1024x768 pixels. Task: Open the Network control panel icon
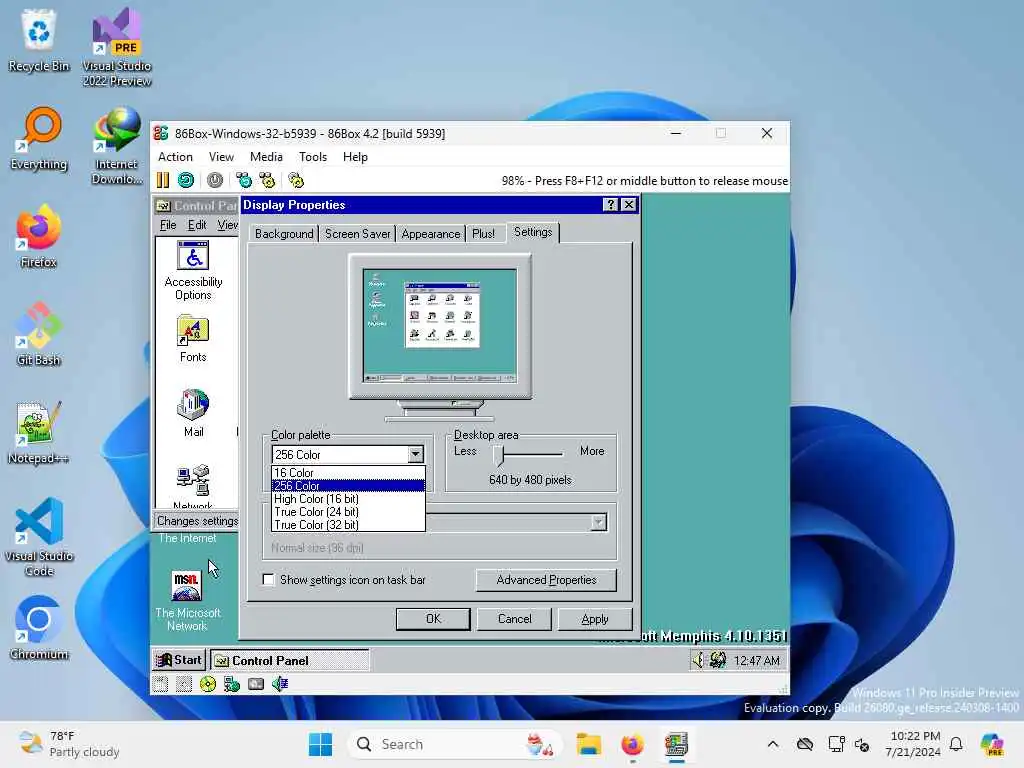click(193, 486)
